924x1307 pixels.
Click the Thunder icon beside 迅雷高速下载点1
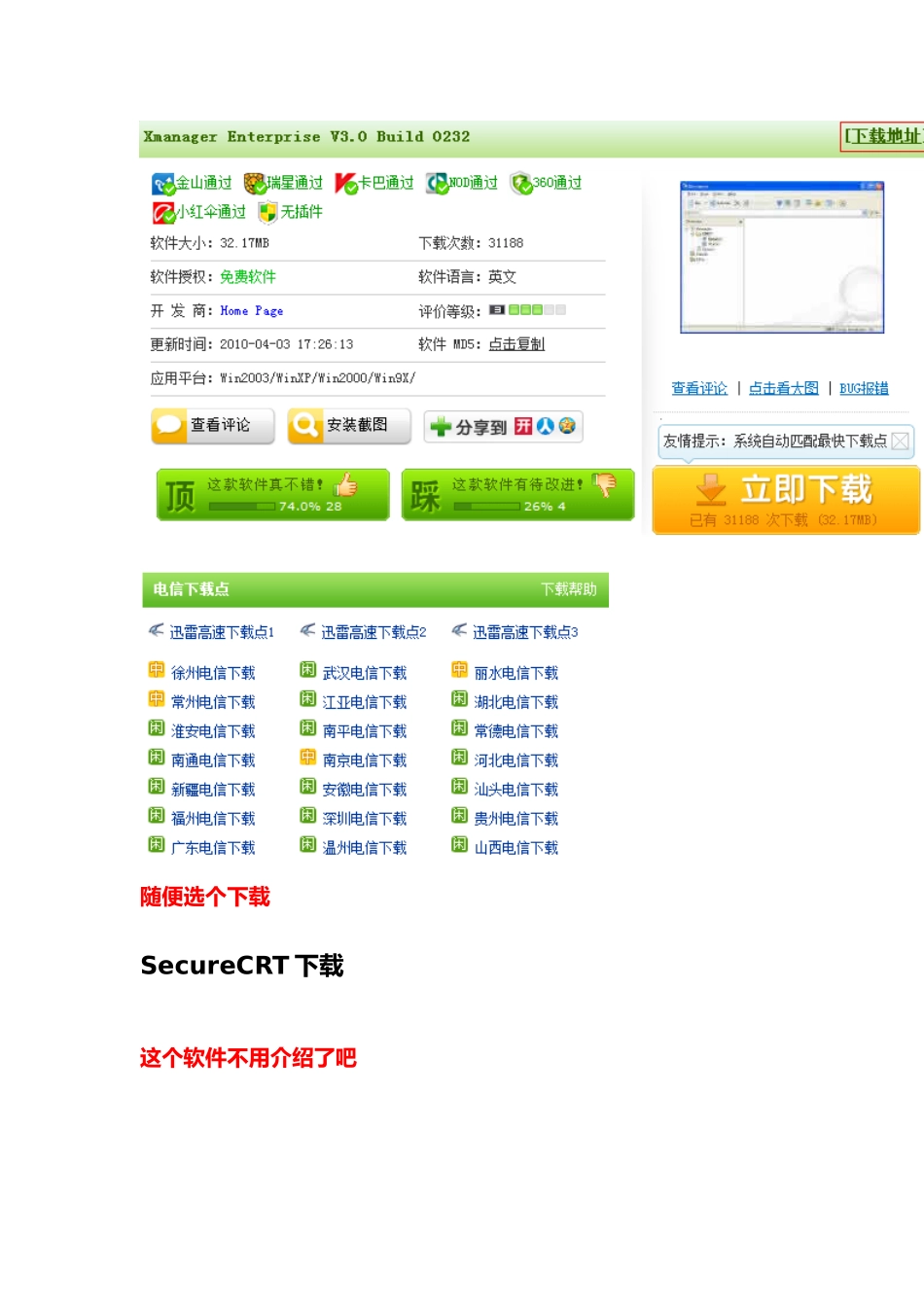156,630
